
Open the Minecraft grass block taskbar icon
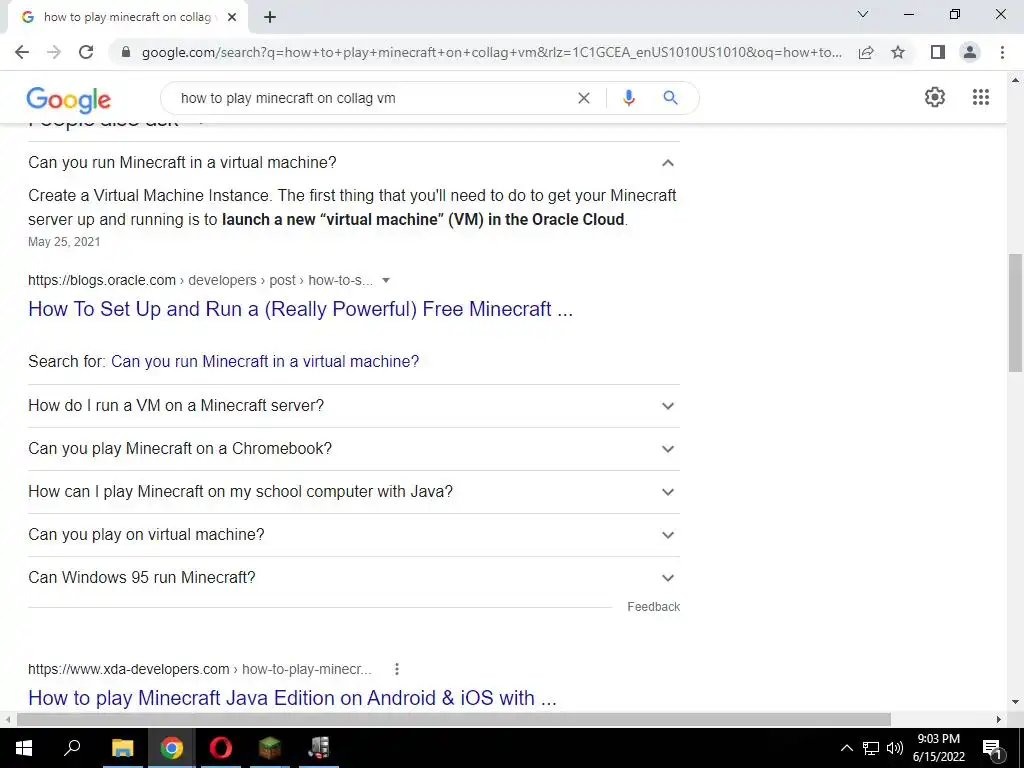pyautogui.click(x=269, y=748)
